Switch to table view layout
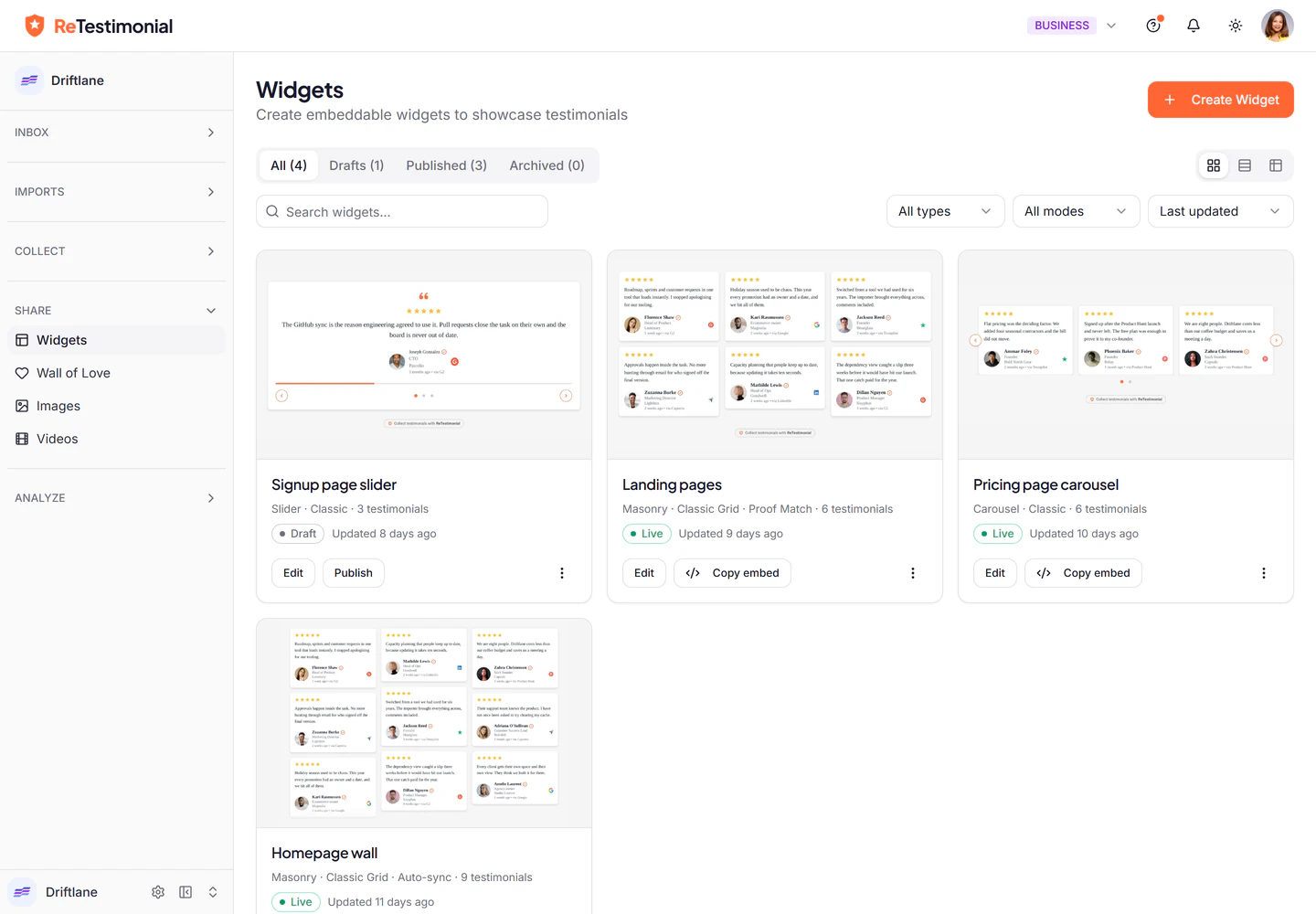The height and width of the screenshot is (914, 1316). pos(1276,165)
